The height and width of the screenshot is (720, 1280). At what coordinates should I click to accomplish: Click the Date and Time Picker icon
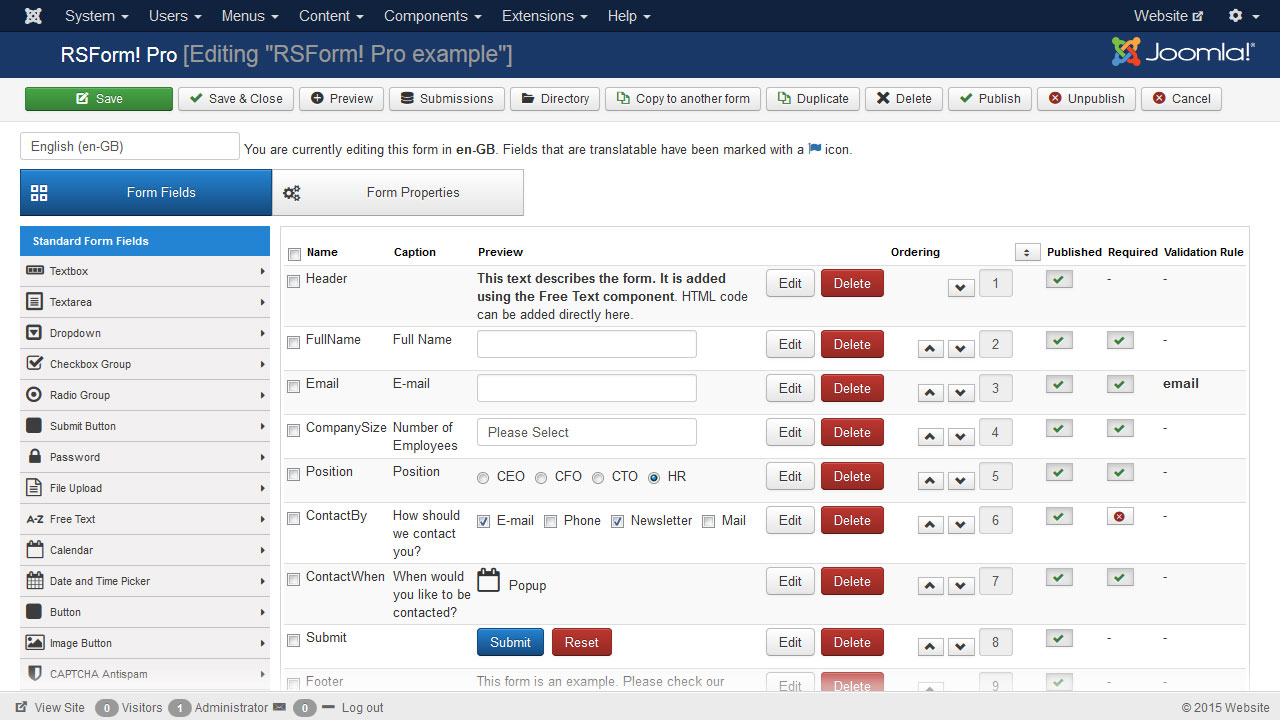pyautogui.click(x=35, y=581)
